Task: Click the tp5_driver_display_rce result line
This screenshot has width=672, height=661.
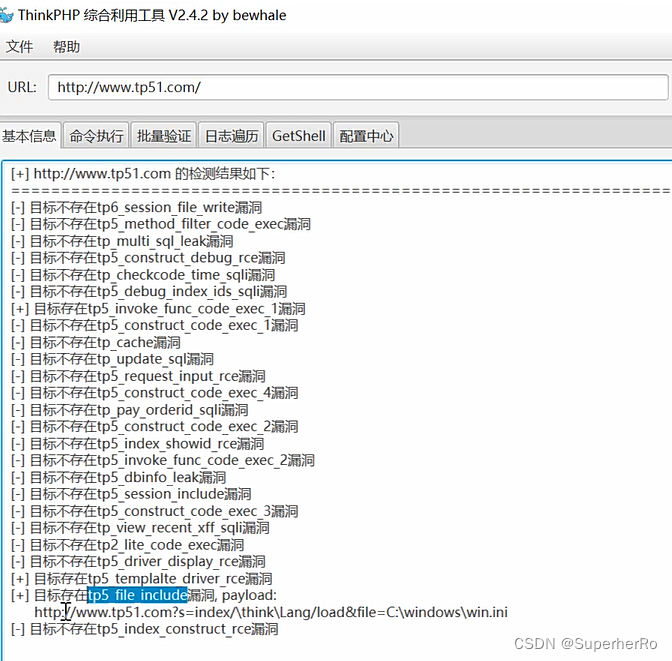Action: 138,562
